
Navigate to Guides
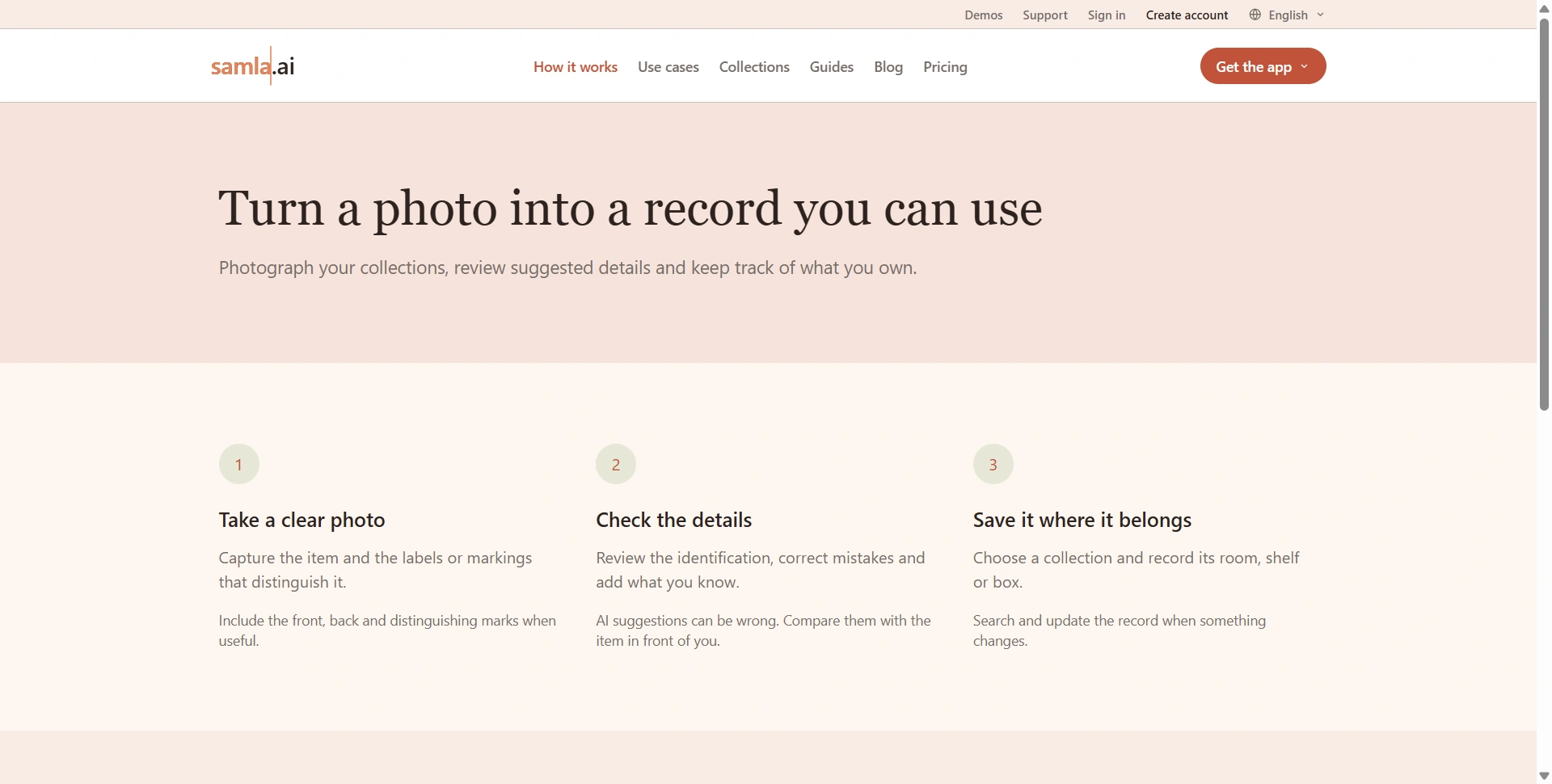[x=832, y=67]
